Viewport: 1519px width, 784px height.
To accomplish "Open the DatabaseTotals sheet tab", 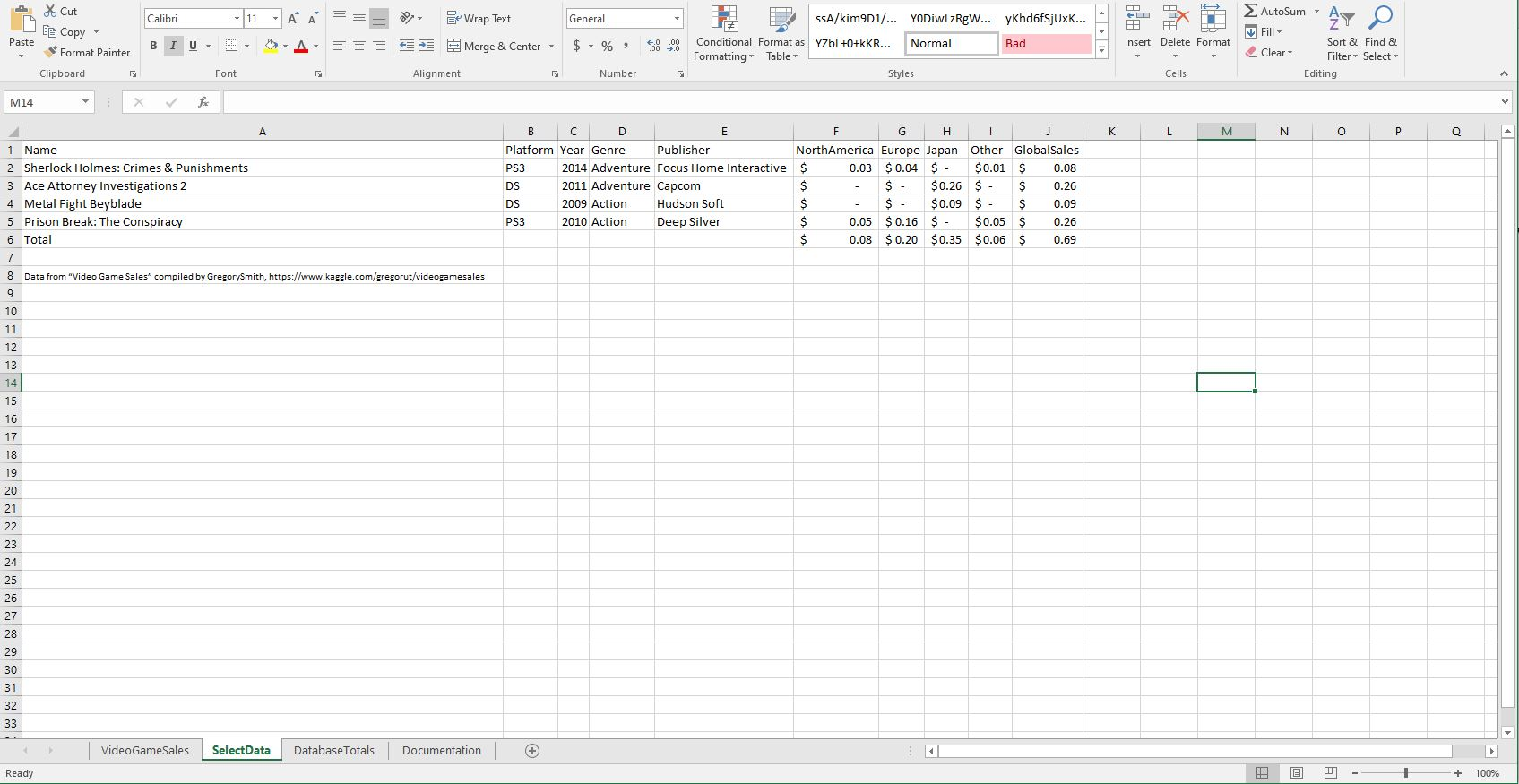I will 334,751.
